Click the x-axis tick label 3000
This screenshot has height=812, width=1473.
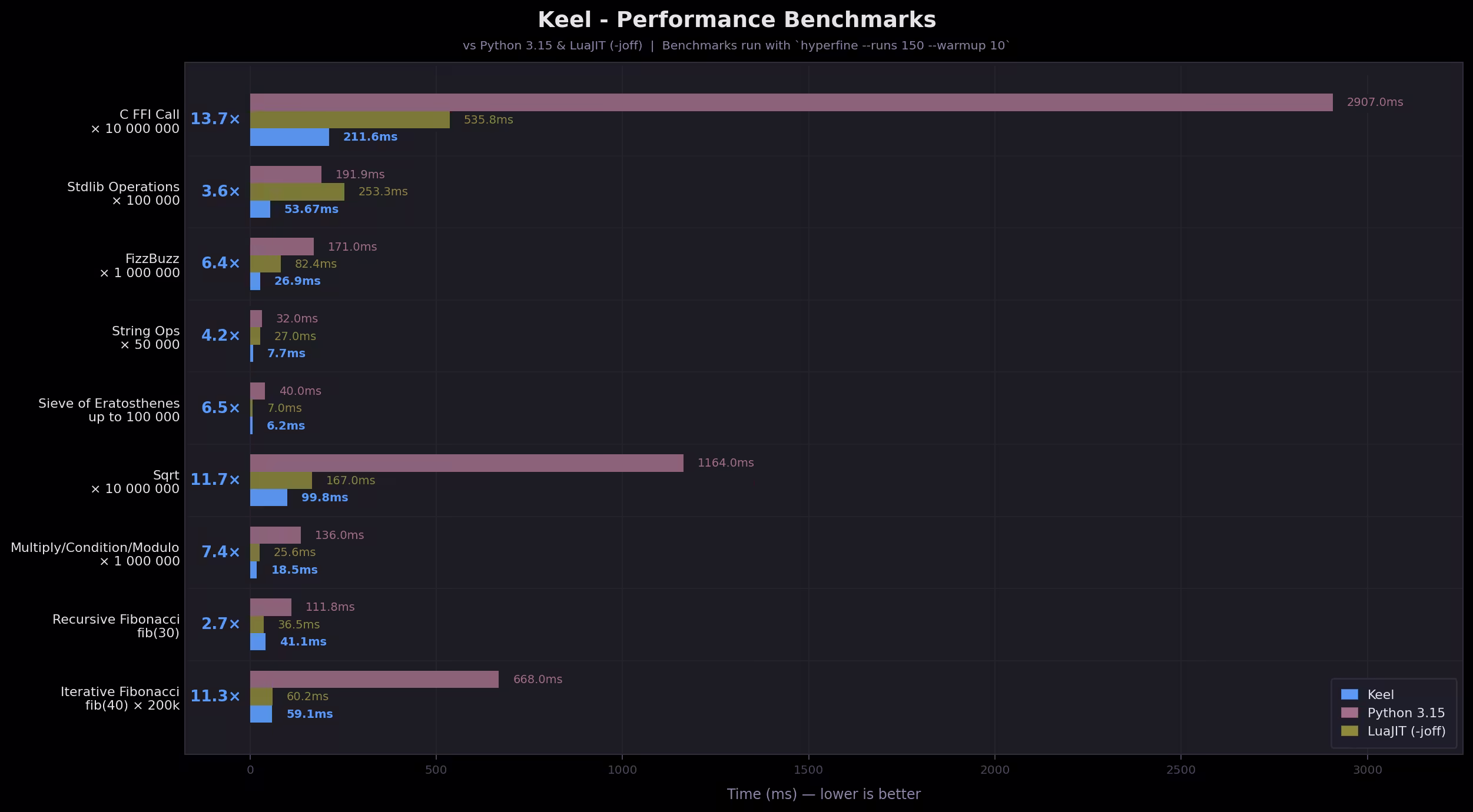coord(1367,770)
